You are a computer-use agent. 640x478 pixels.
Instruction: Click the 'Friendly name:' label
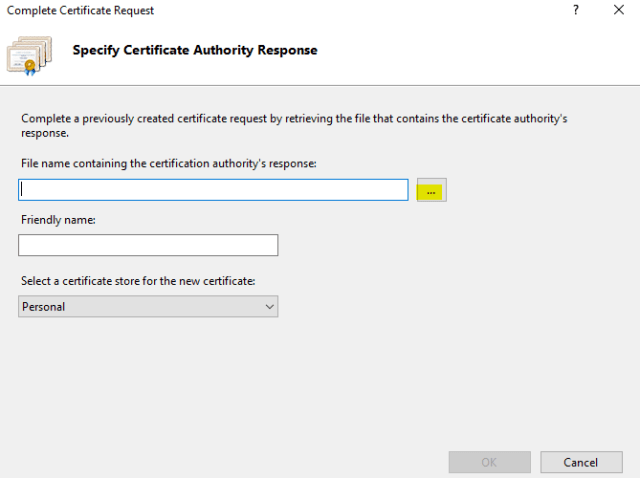[57, 220]
